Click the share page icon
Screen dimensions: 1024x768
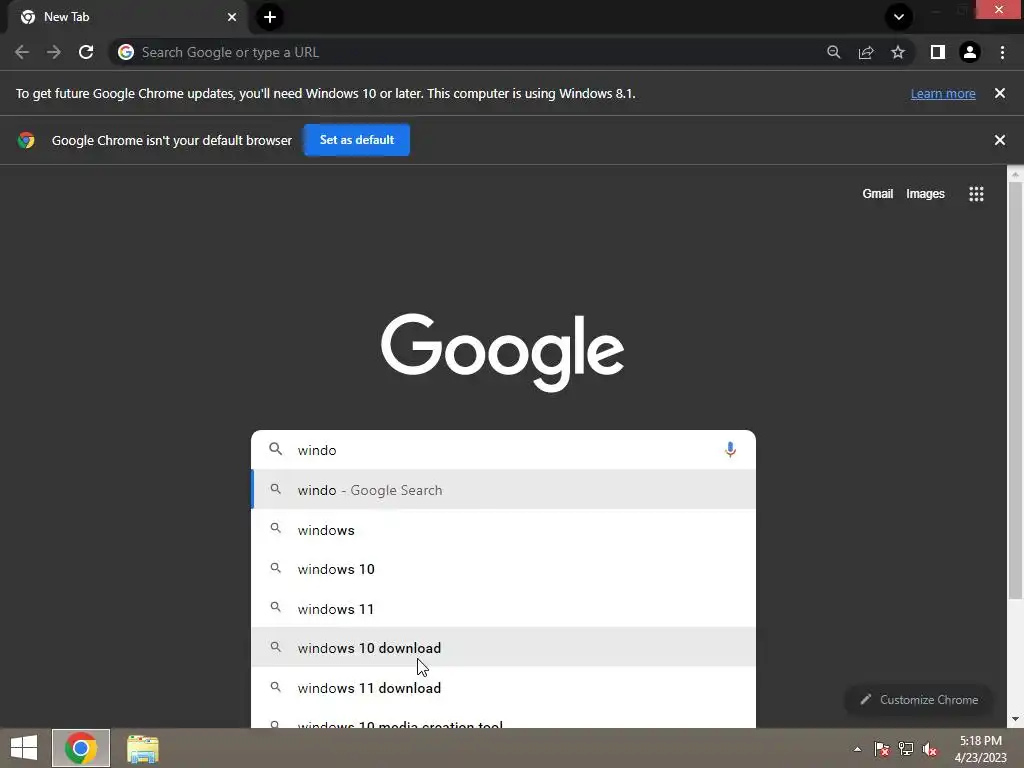tap(866, 52)
